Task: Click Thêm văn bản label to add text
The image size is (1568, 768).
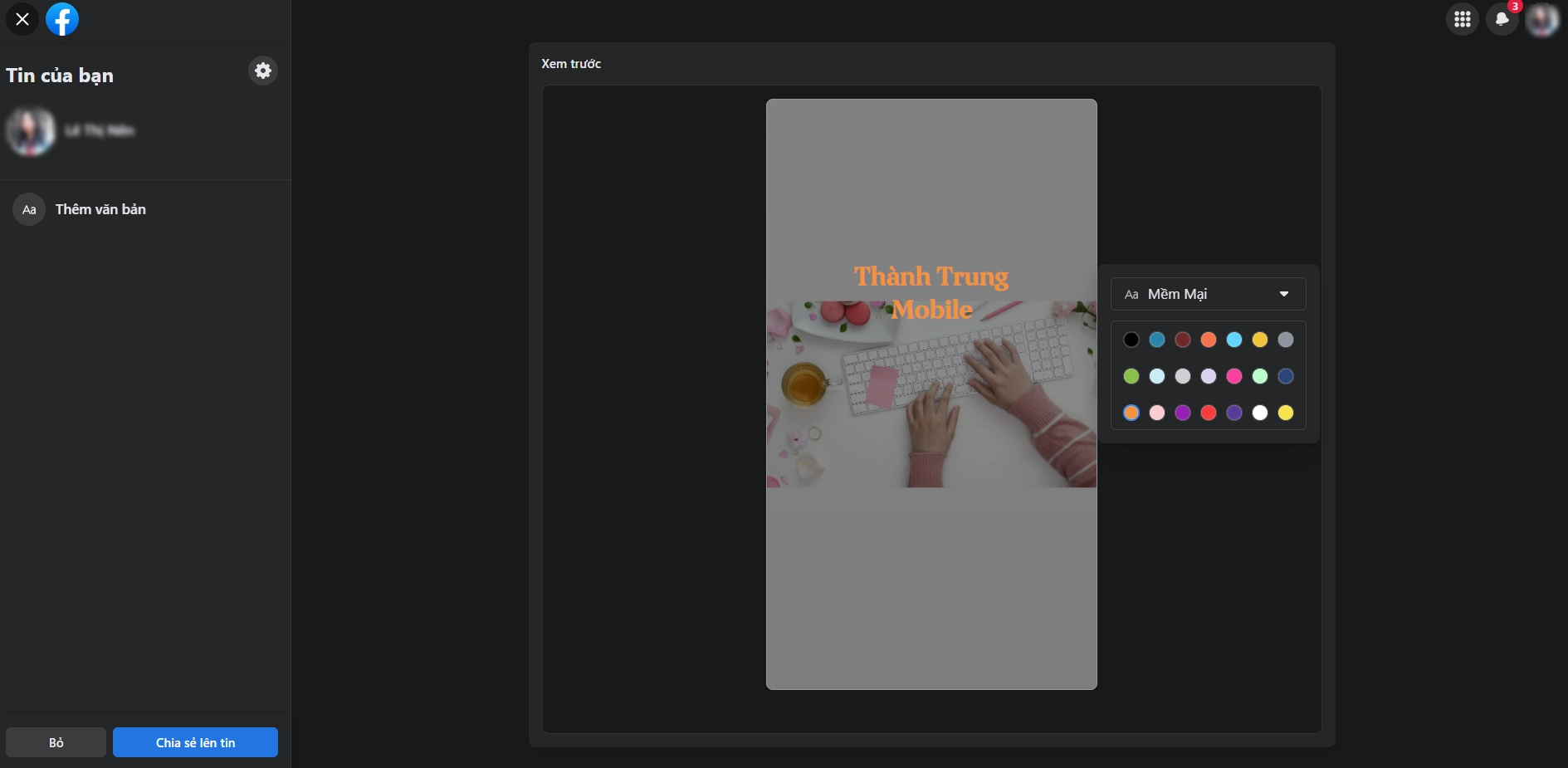Action: click(x=100, y=209)
